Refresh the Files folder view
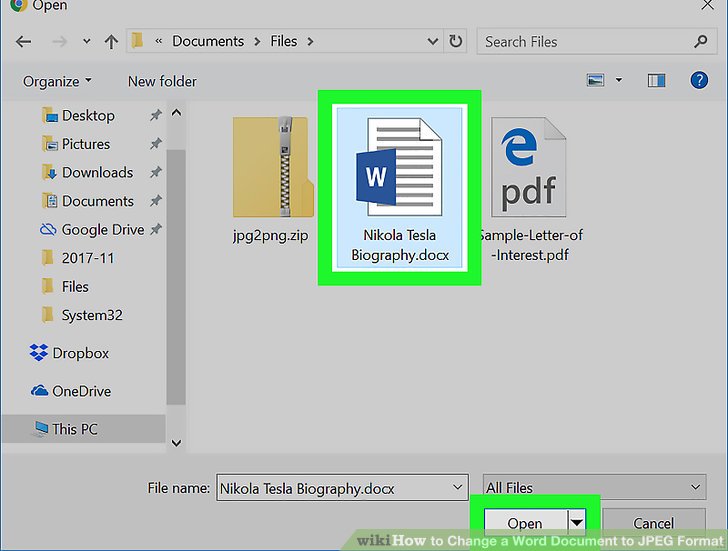The image size is (728, 551). click(x=455, y=42)
